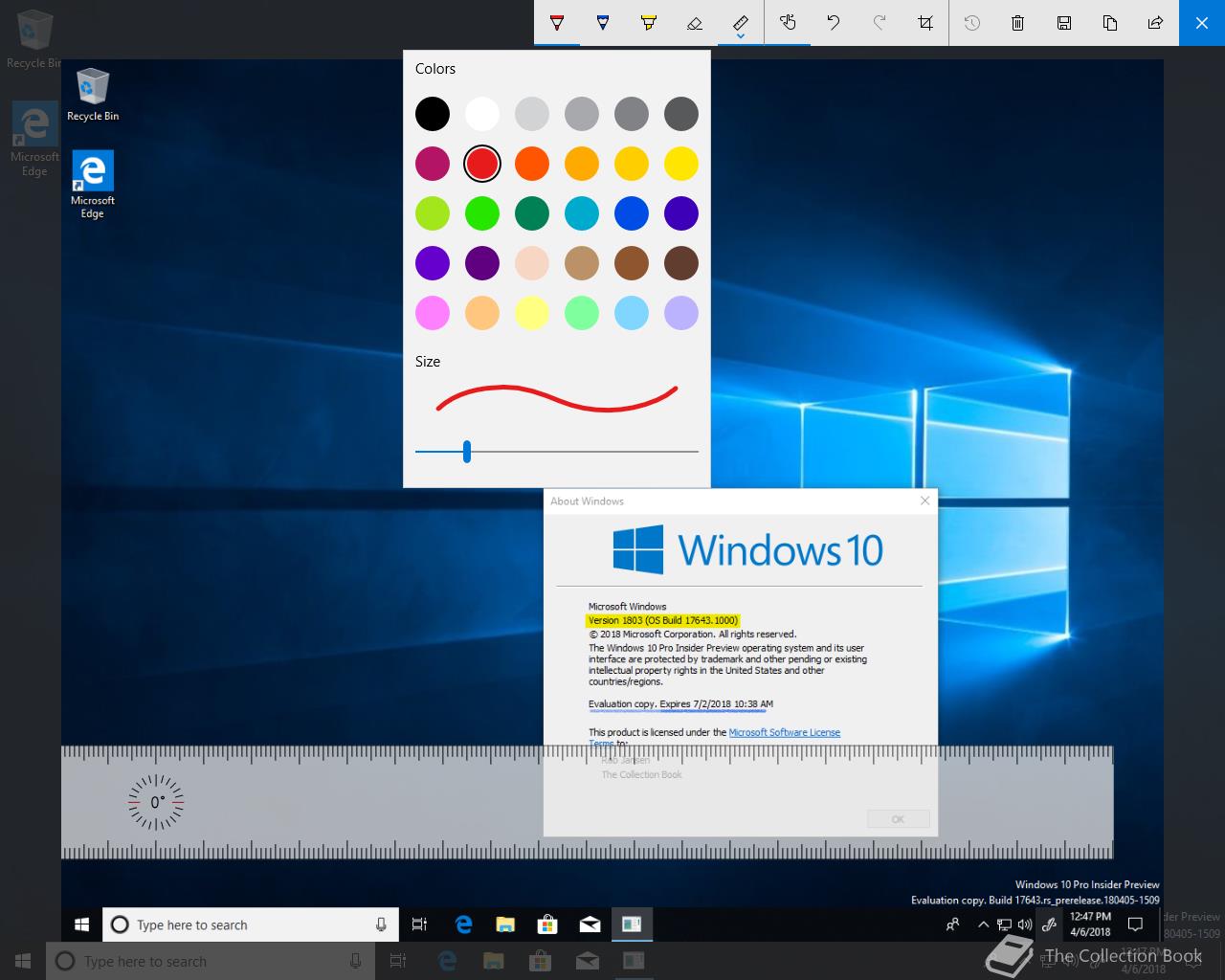Click the bright 'Type here to search' box
Screen dimensions: 1225x980
tap(251, 924)
